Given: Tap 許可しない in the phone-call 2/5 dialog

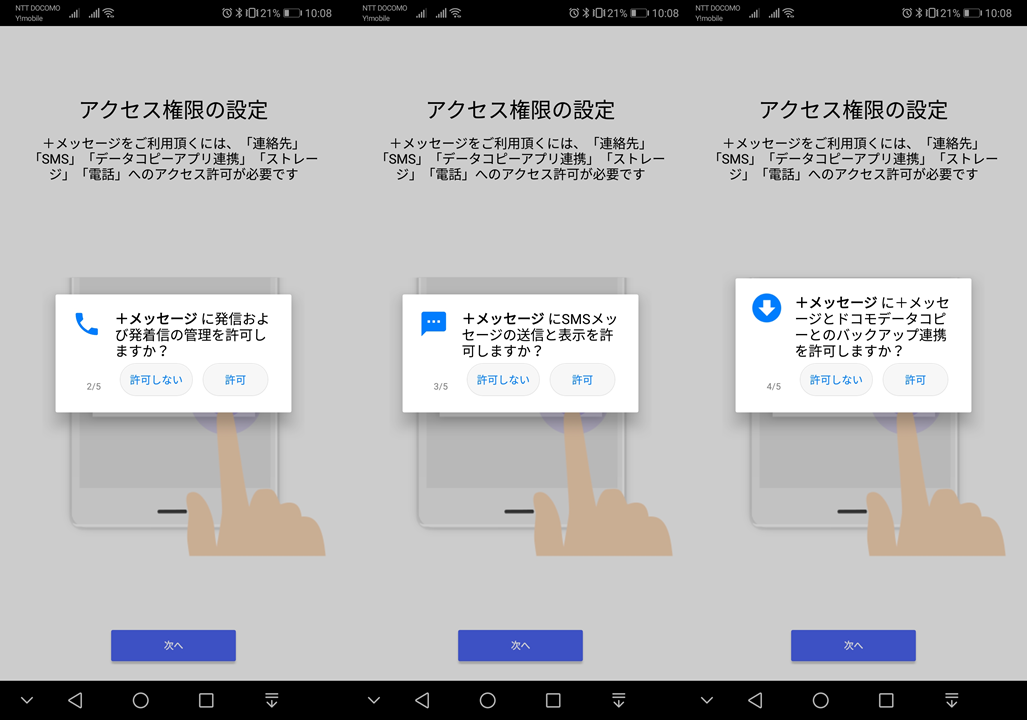Looking at the screenshot, I should pyautogui.click(x=156, y=380).
